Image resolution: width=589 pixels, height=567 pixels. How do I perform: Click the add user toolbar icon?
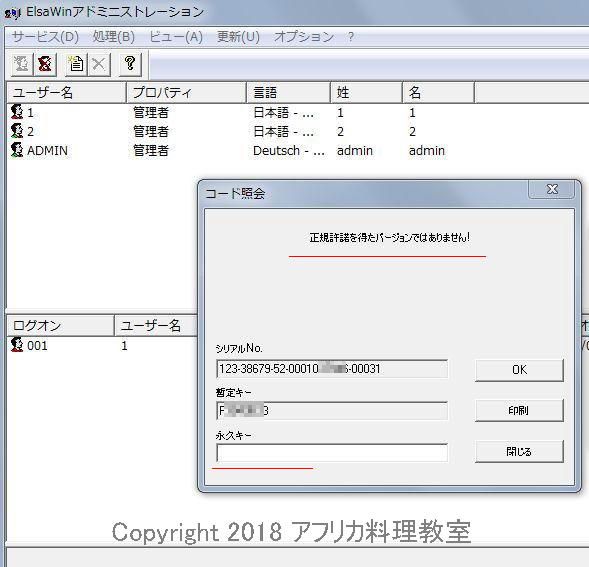click(x=21, y=64)
